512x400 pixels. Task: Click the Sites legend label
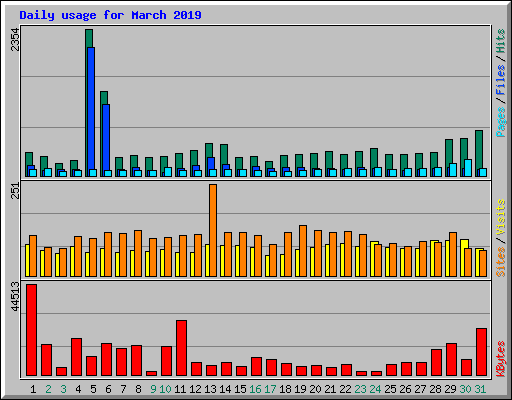pyautogui.click(x=501, y=262)
